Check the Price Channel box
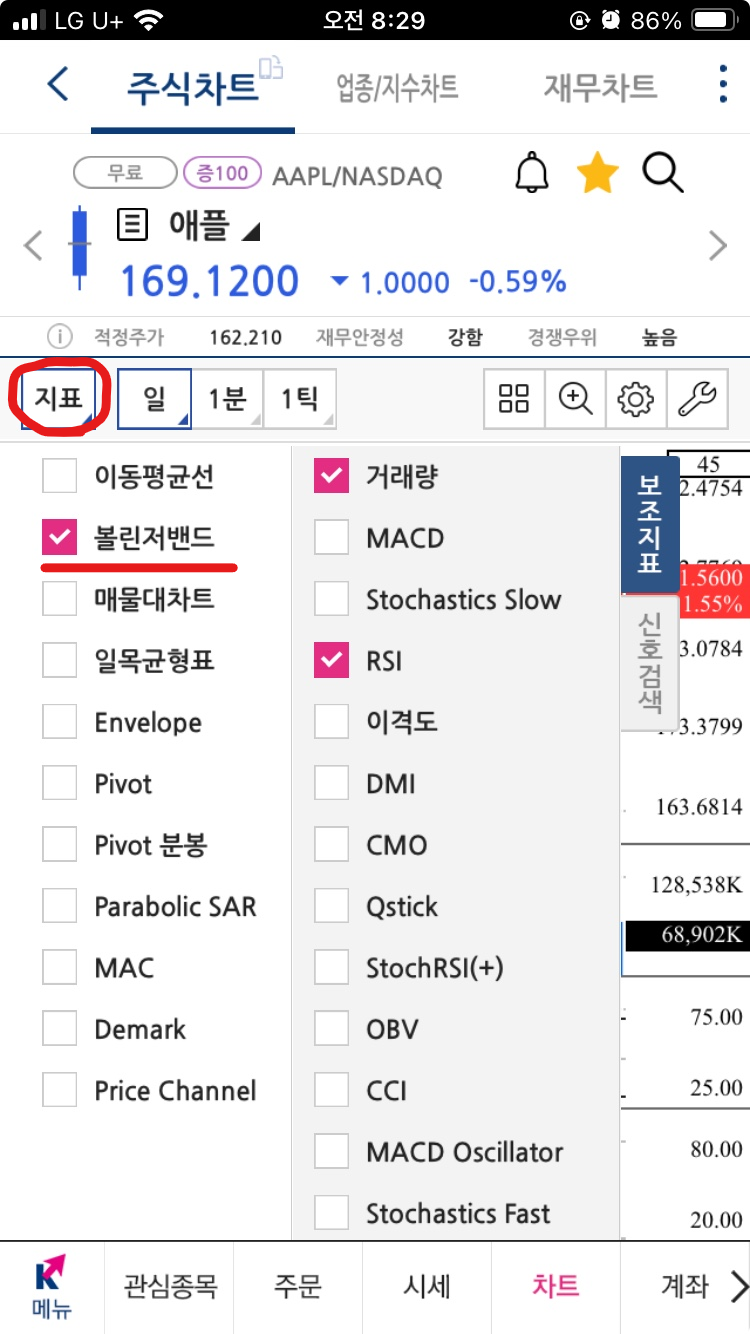 60,1090
